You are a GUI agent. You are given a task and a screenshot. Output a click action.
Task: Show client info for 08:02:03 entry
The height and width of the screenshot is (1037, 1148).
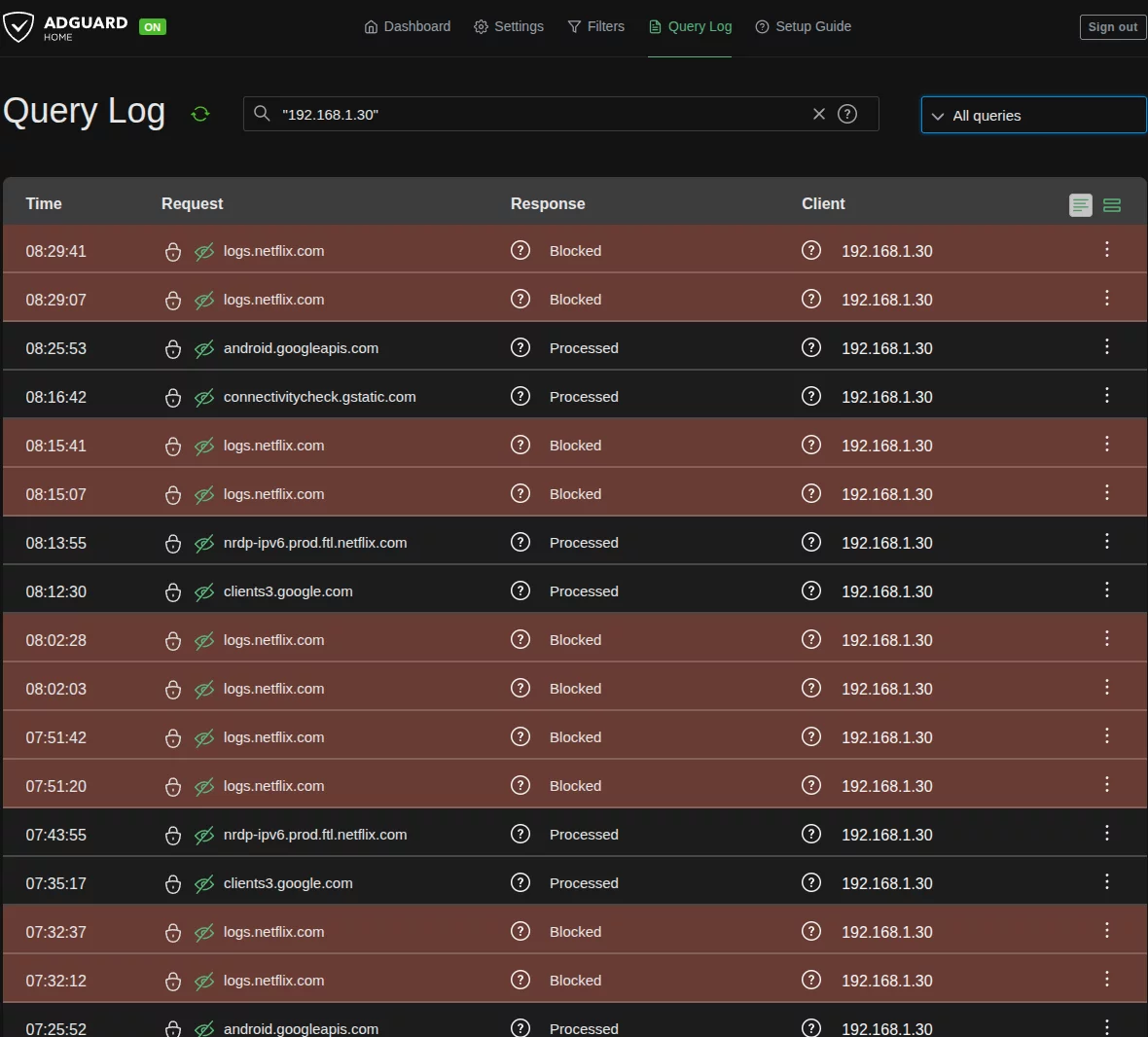pyautogui.click(x=811, y=688)
